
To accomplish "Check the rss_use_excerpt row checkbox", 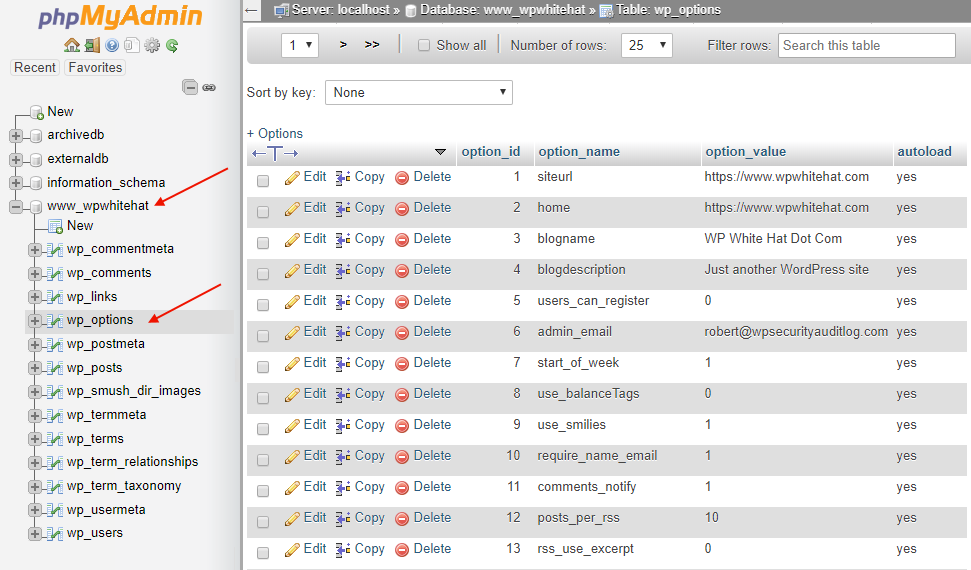I will (x=263, y=553).
